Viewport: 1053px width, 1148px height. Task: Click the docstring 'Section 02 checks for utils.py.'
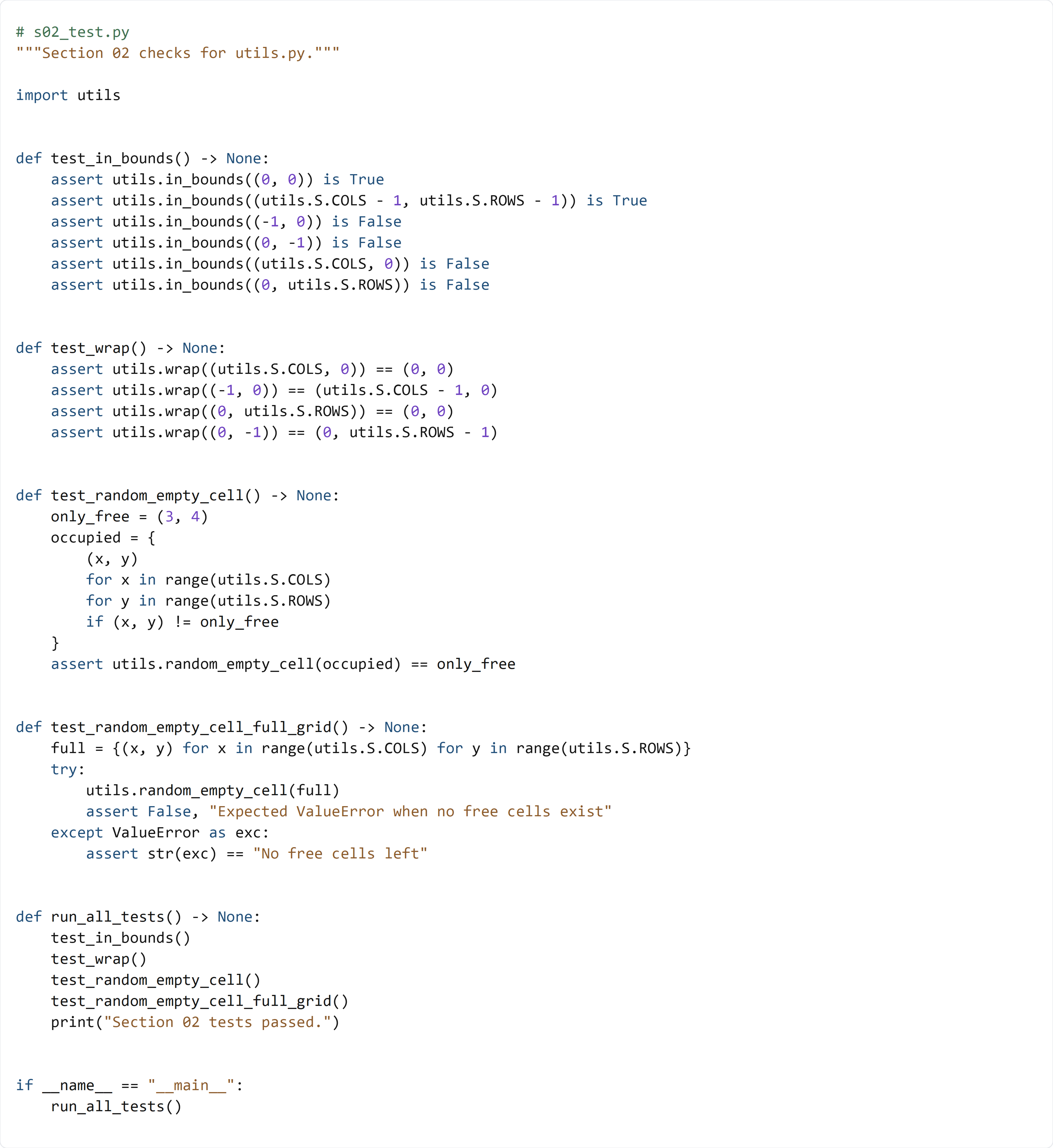(x=178, y=53)
